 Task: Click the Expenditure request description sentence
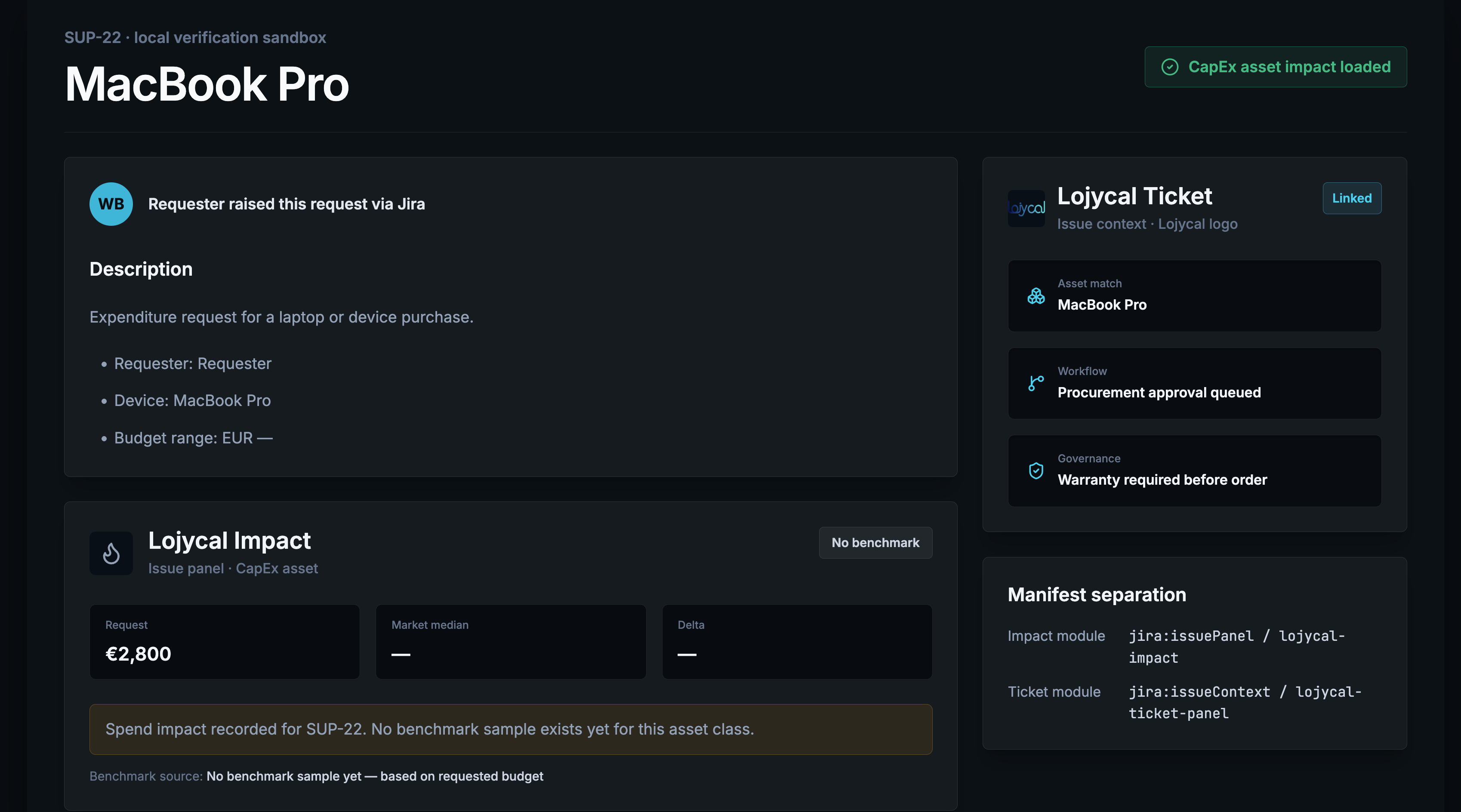281,317
